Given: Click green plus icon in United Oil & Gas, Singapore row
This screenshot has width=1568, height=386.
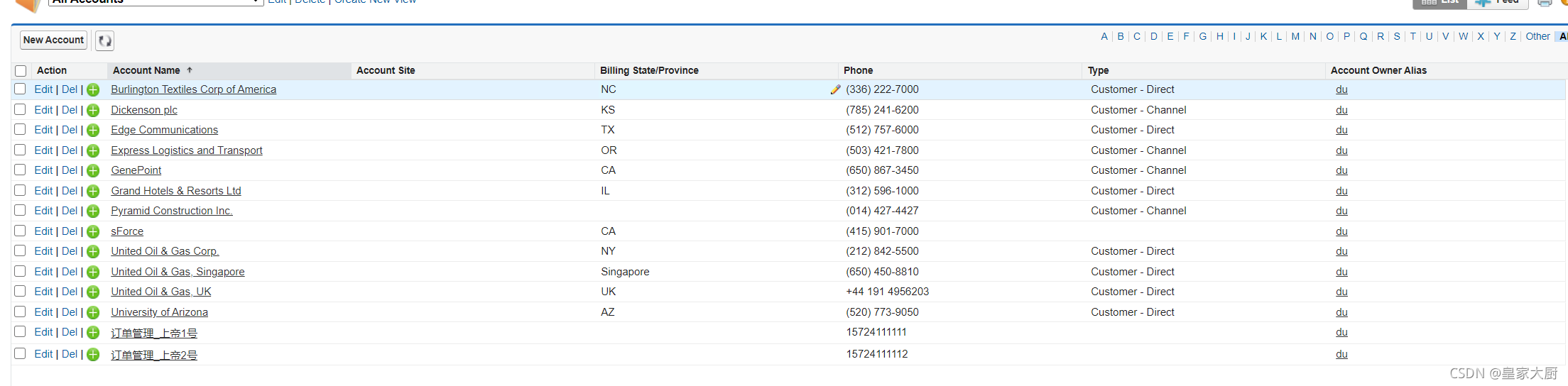Looking at the screenshot, I should (x=93, y=272).
